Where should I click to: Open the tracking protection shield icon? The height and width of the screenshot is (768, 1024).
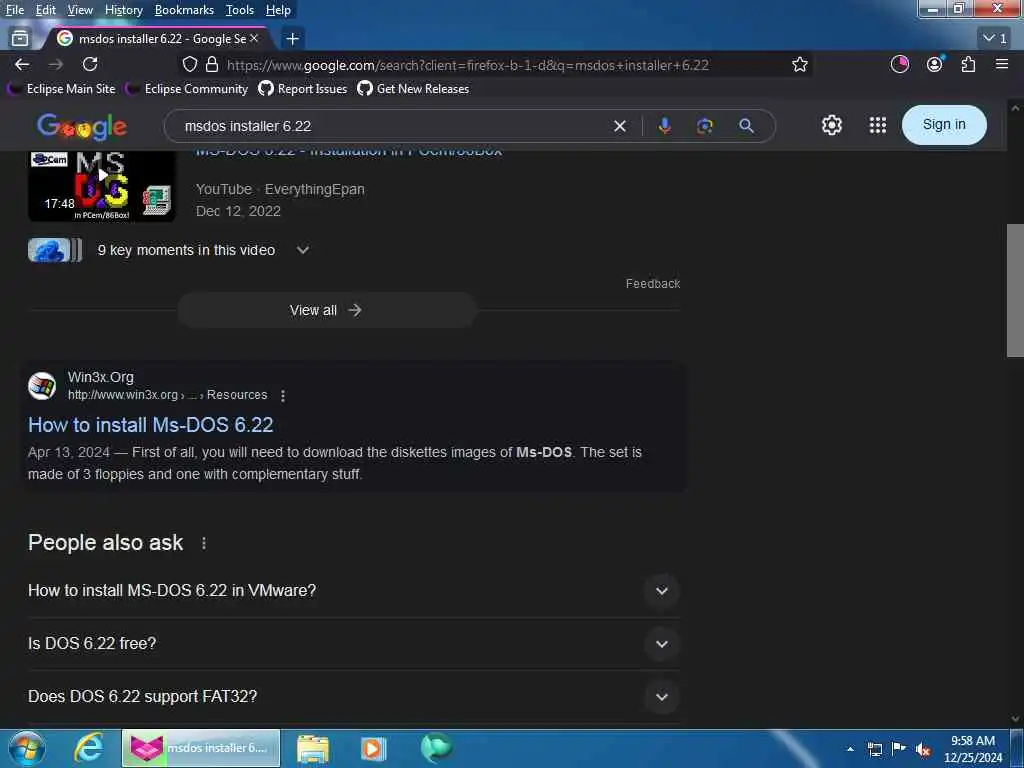189,65
